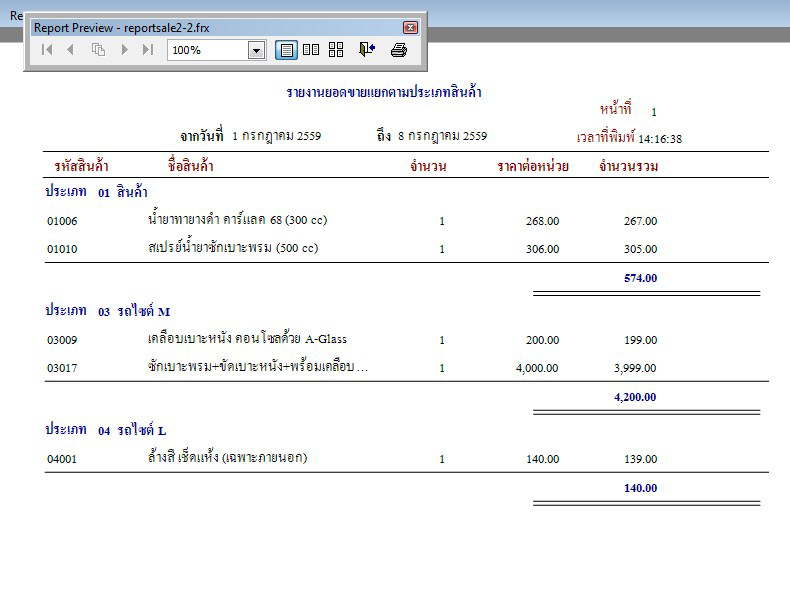Click the รหัสสินค้า column header
790x597 pixels.
click(x=81, y=166)
